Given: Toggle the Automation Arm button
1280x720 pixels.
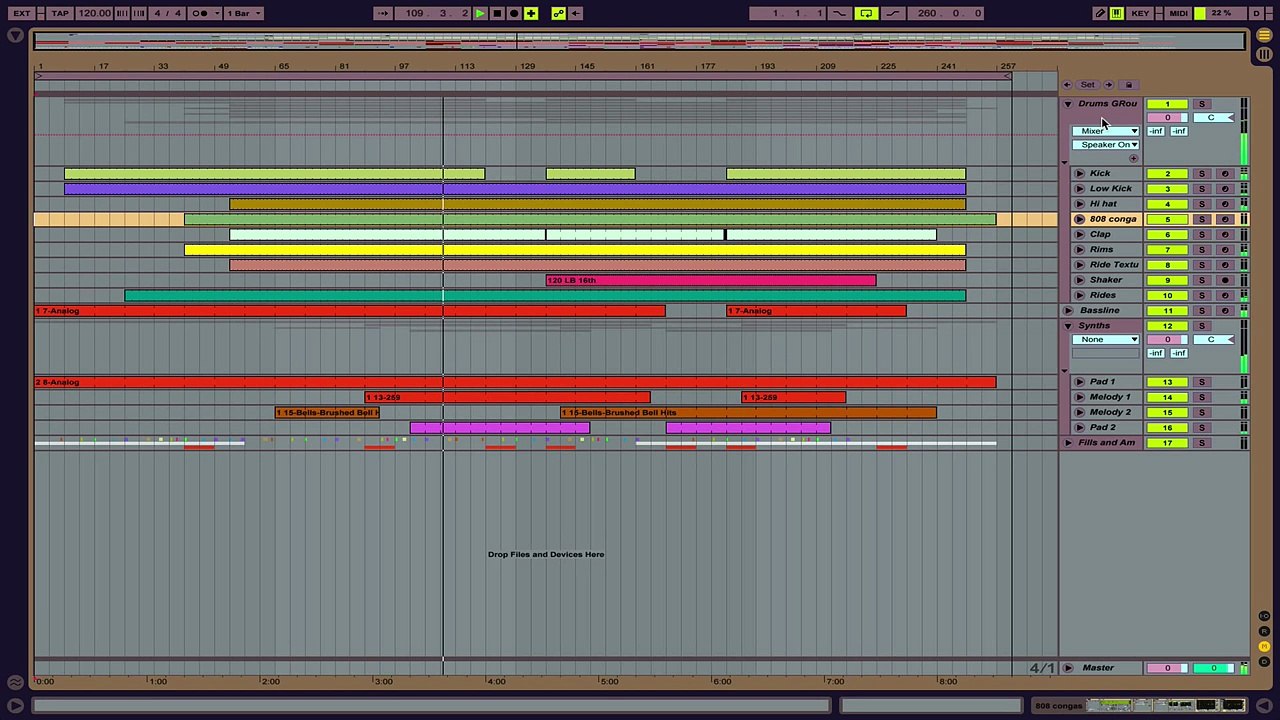Looking at the screenshot, I should tap(558, 13).
